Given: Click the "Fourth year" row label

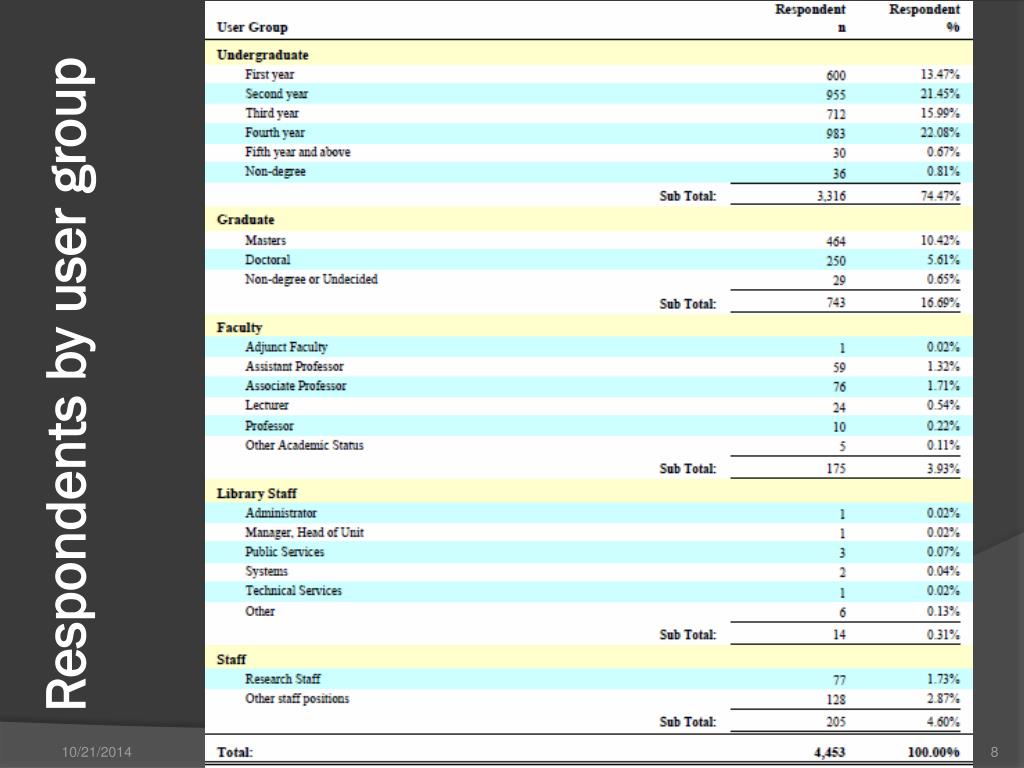Looking at the screenshot, I should point(275,133).
